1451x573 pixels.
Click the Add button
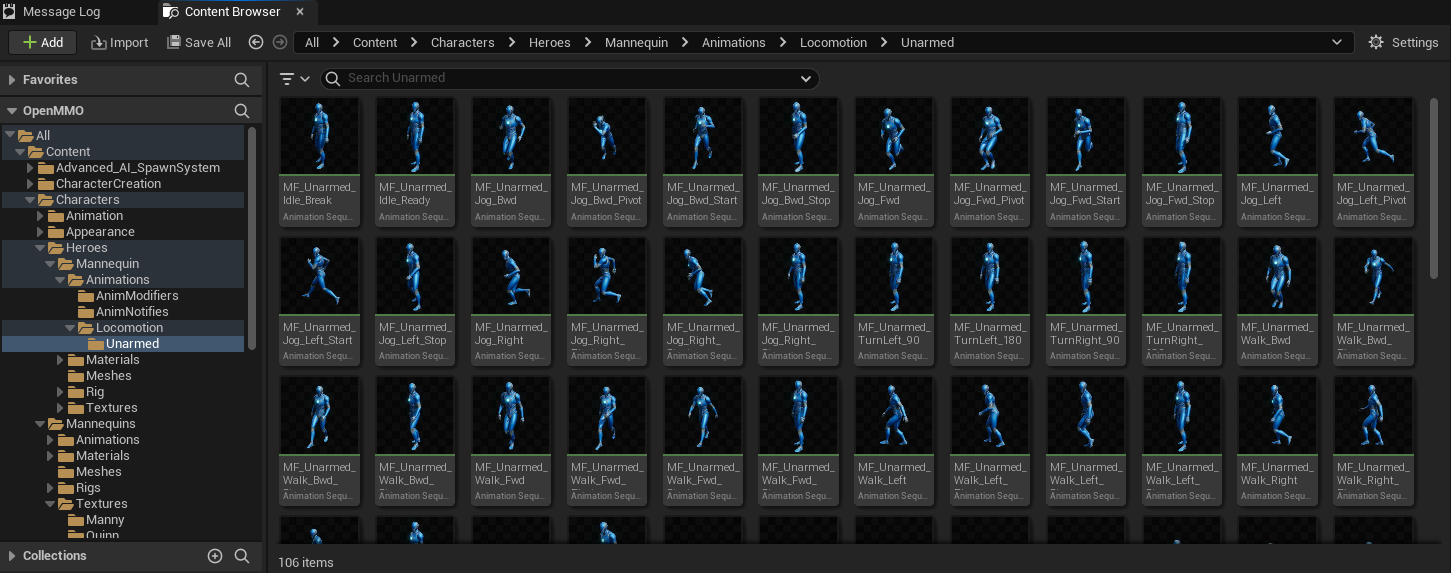point(43,42)
